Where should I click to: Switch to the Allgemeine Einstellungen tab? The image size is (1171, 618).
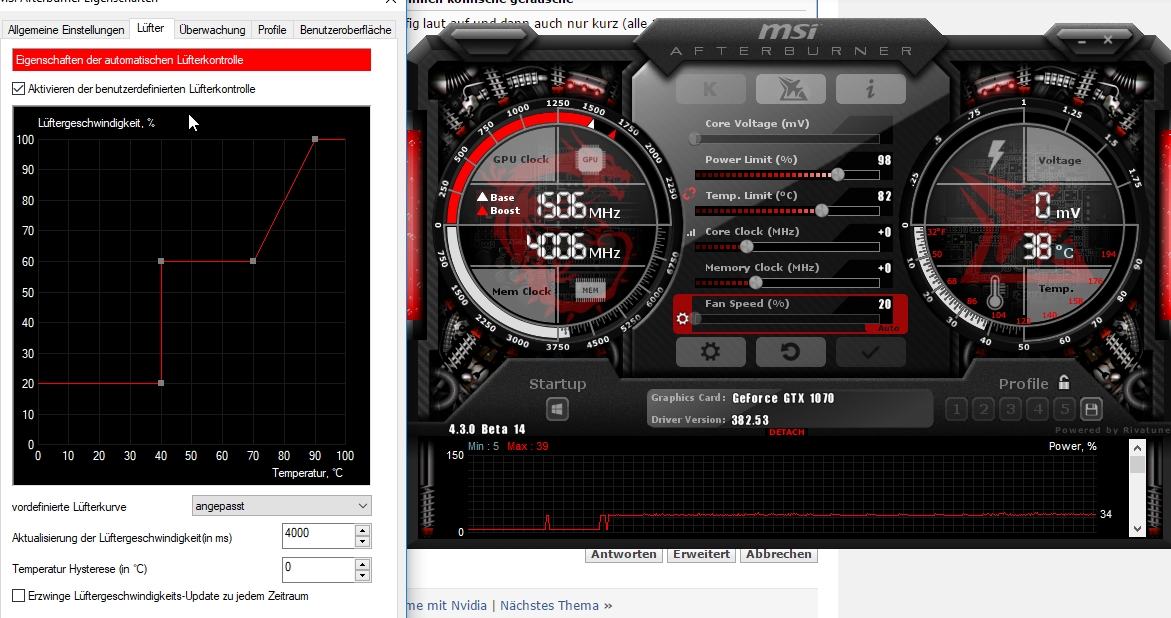(x=66, y=30)
